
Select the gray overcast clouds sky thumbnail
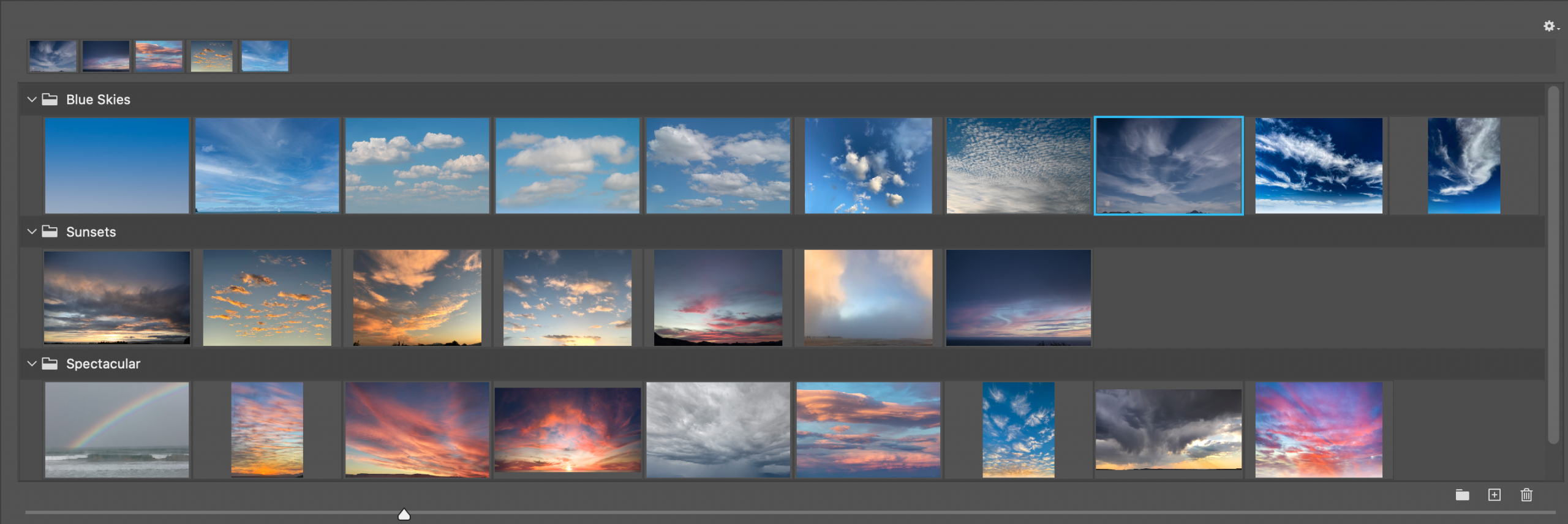(x=718, y=430)
